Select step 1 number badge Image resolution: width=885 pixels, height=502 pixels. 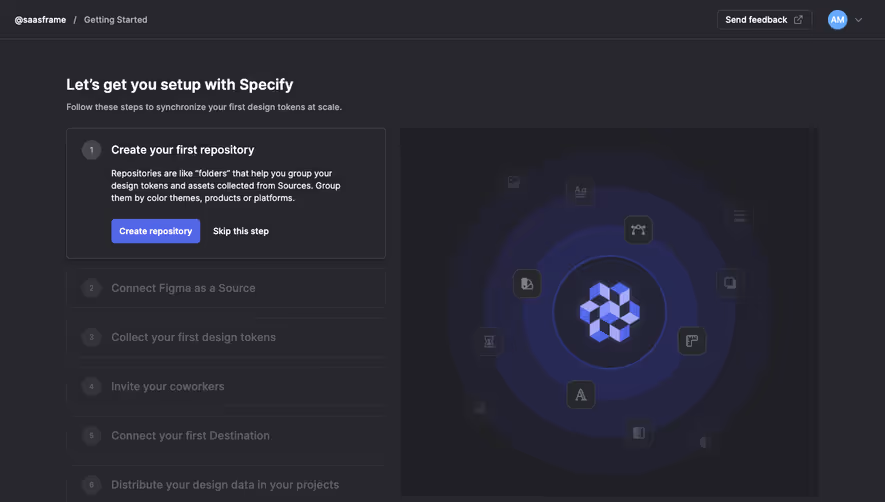pos(91,150)
